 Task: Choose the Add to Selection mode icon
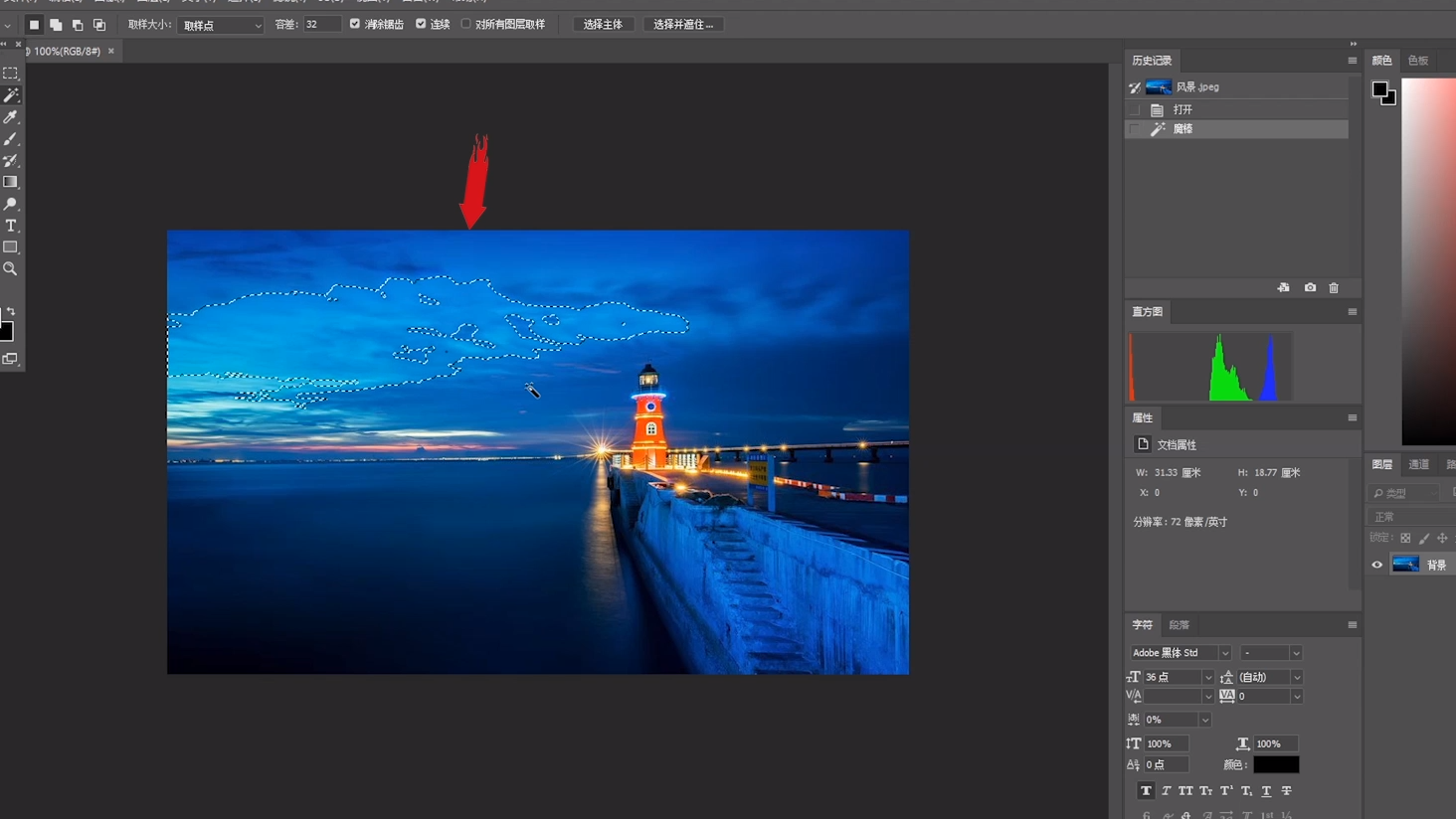coord(56,25)
